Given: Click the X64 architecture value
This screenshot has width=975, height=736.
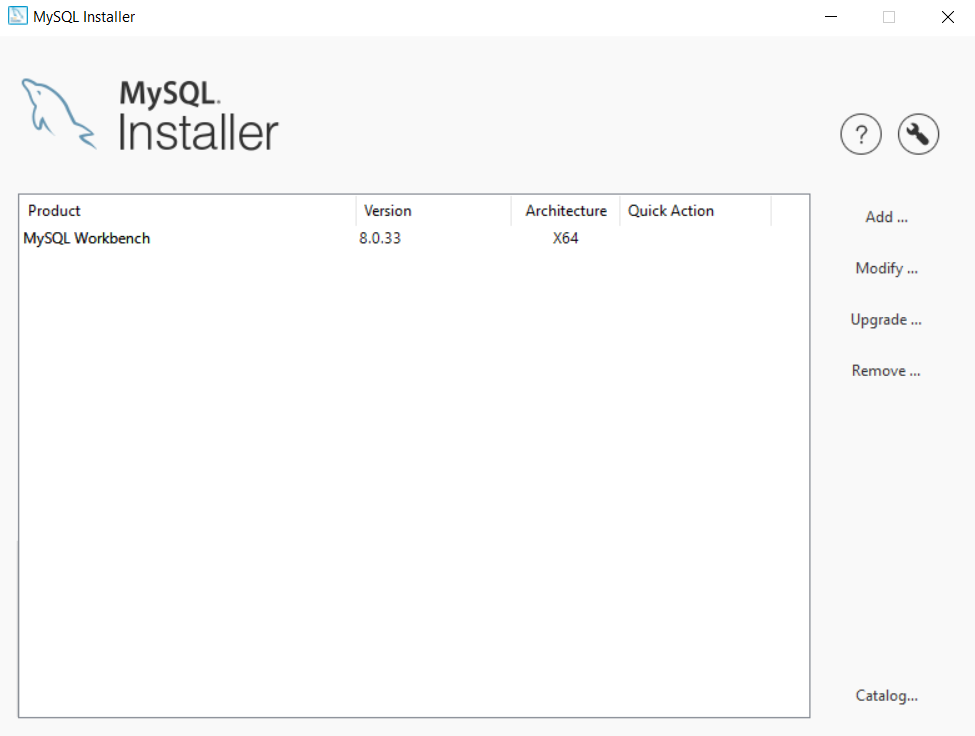Looking at the screenshot, I should coord(566,238).
